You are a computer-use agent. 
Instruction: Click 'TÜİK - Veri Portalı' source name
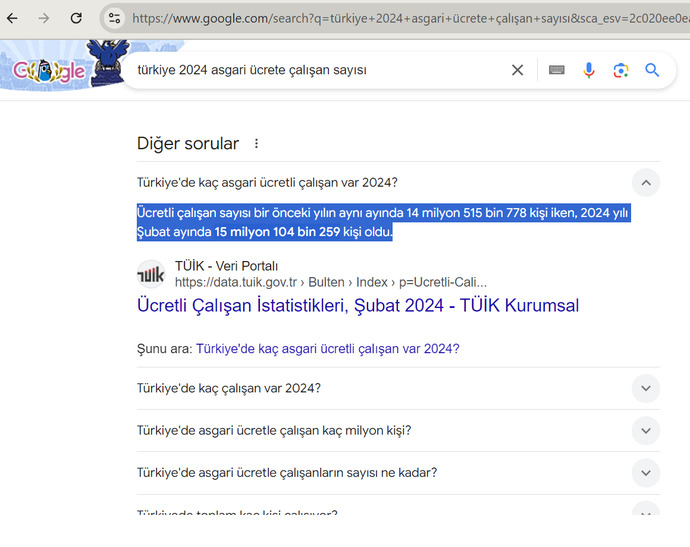point(226,266)
